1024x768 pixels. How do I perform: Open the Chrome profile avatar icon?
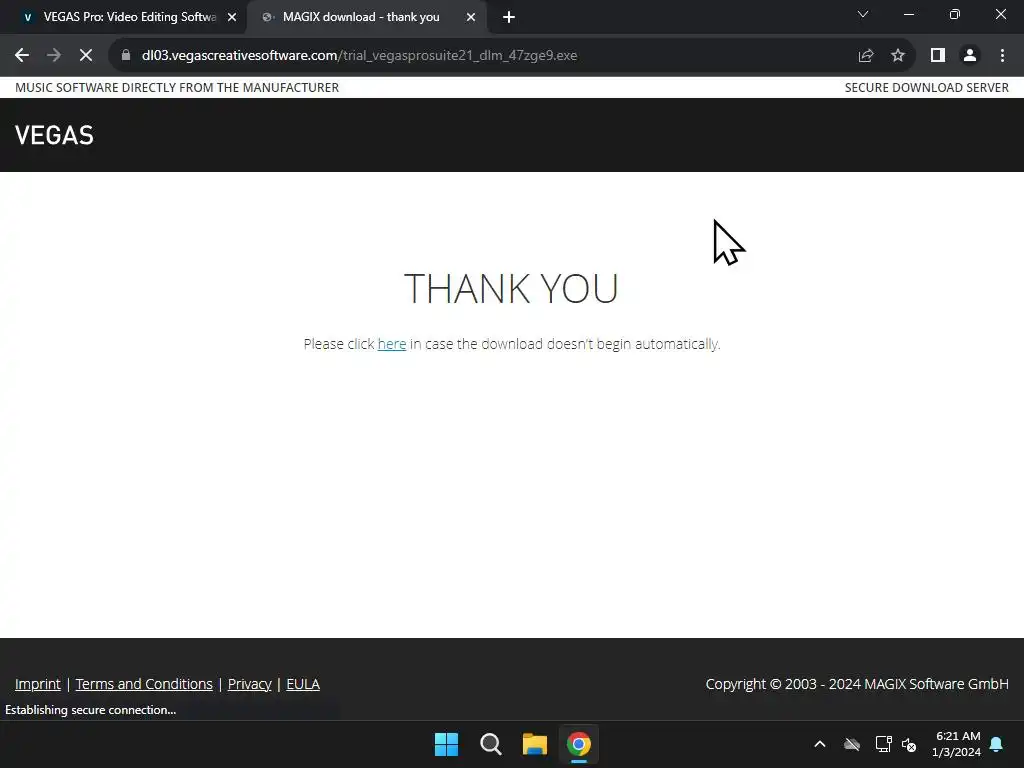click(x=970, y=56)
